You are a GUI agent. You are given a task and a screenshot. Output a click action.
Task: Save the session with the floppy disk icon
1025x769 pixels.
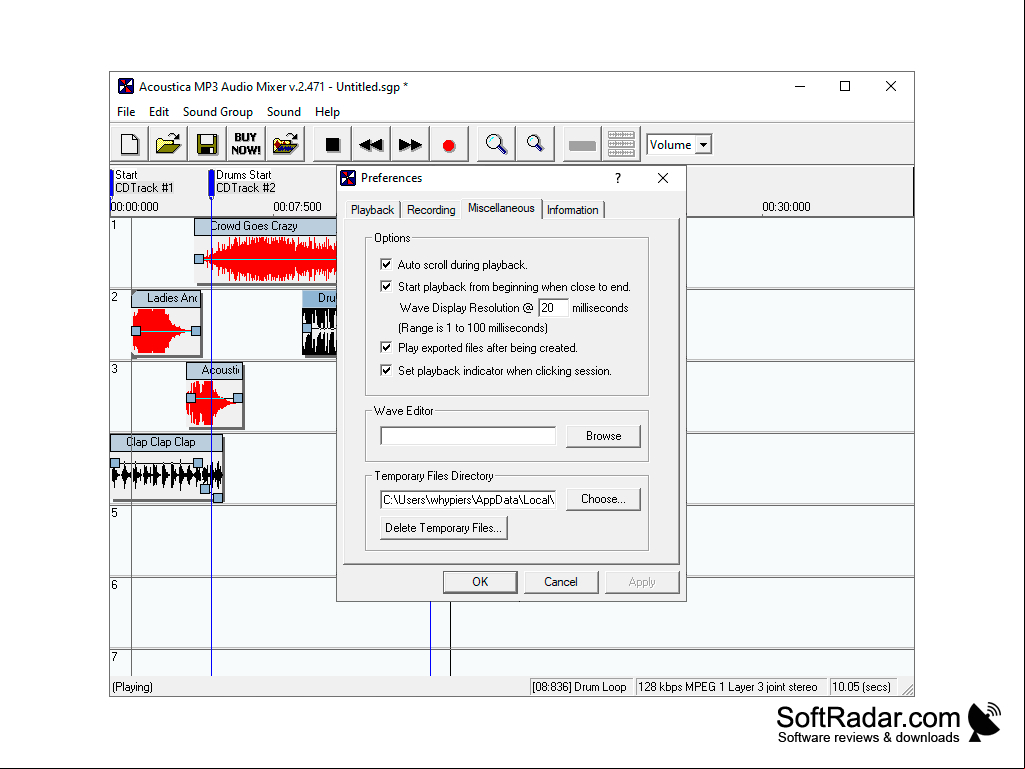tap(207, 144)
